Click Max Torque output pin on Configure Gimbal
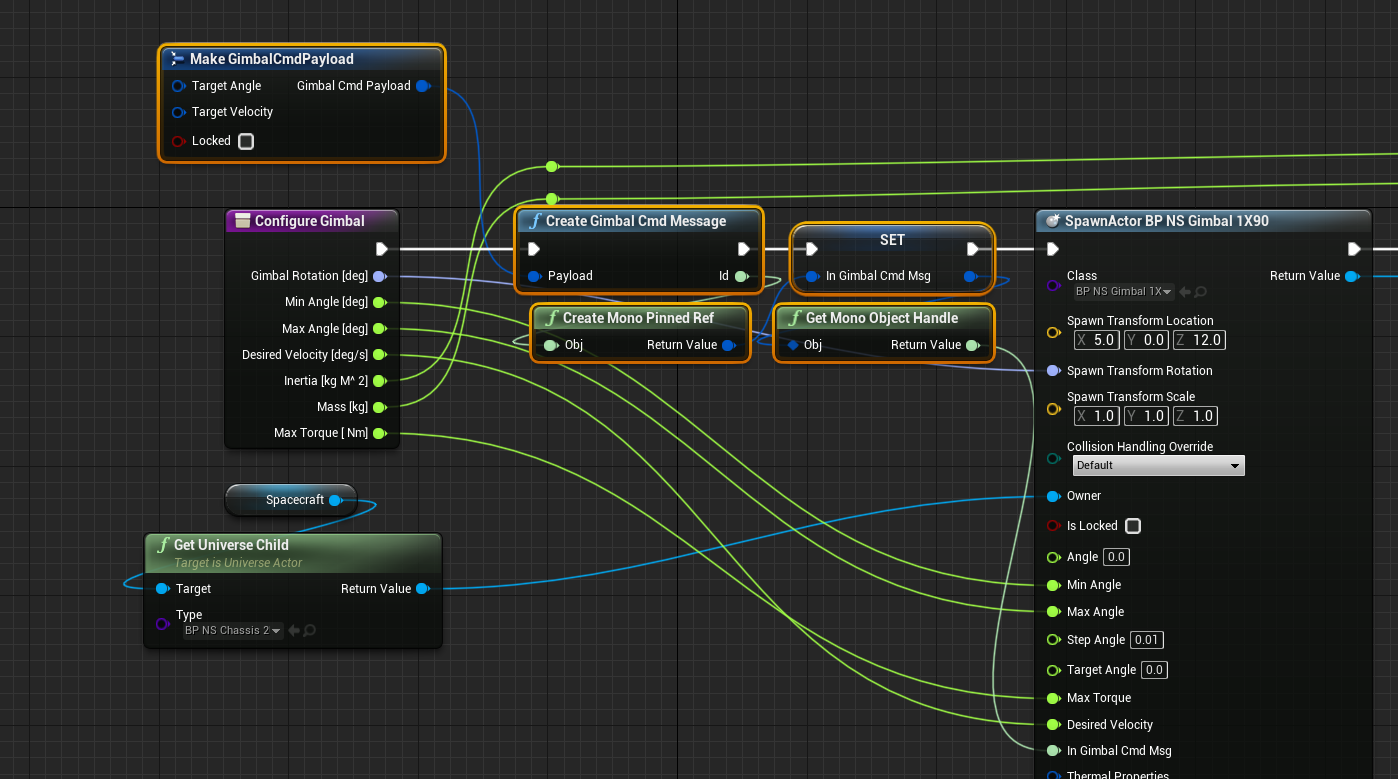 (x=380, y=433)
